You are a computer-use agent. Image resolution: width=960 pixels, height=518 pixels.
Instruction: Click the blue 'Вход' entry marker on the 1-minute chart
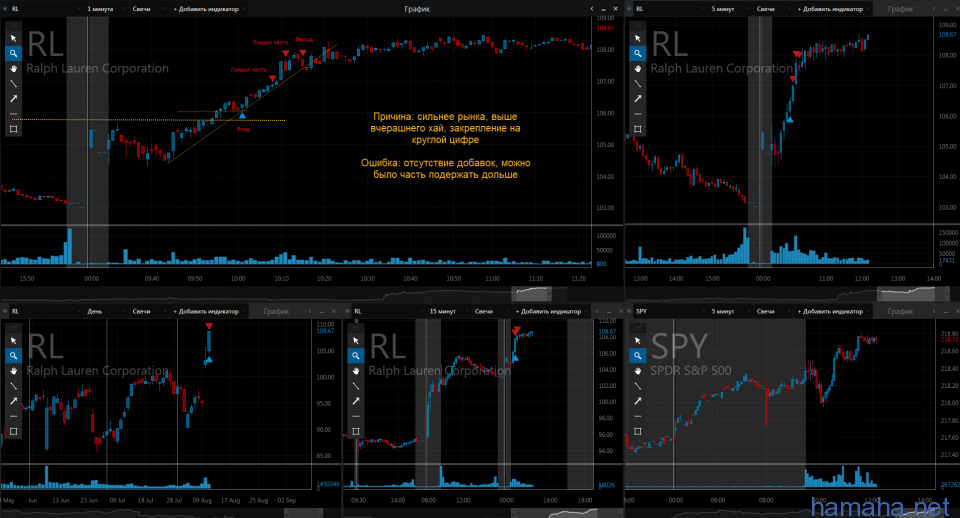pyautogui.click(x=242, y=116)
